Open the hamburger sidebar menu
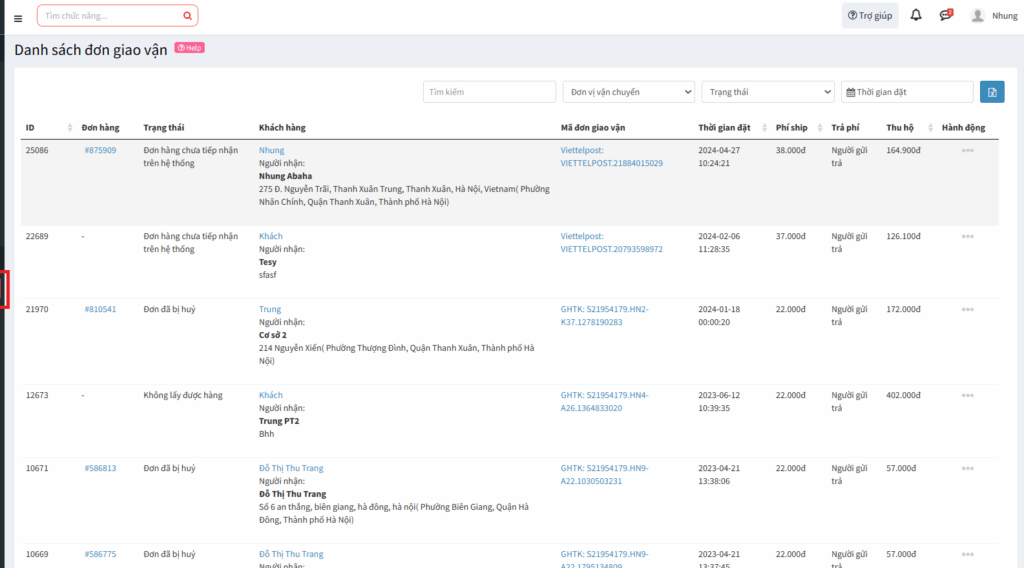 tap(17, 17)
